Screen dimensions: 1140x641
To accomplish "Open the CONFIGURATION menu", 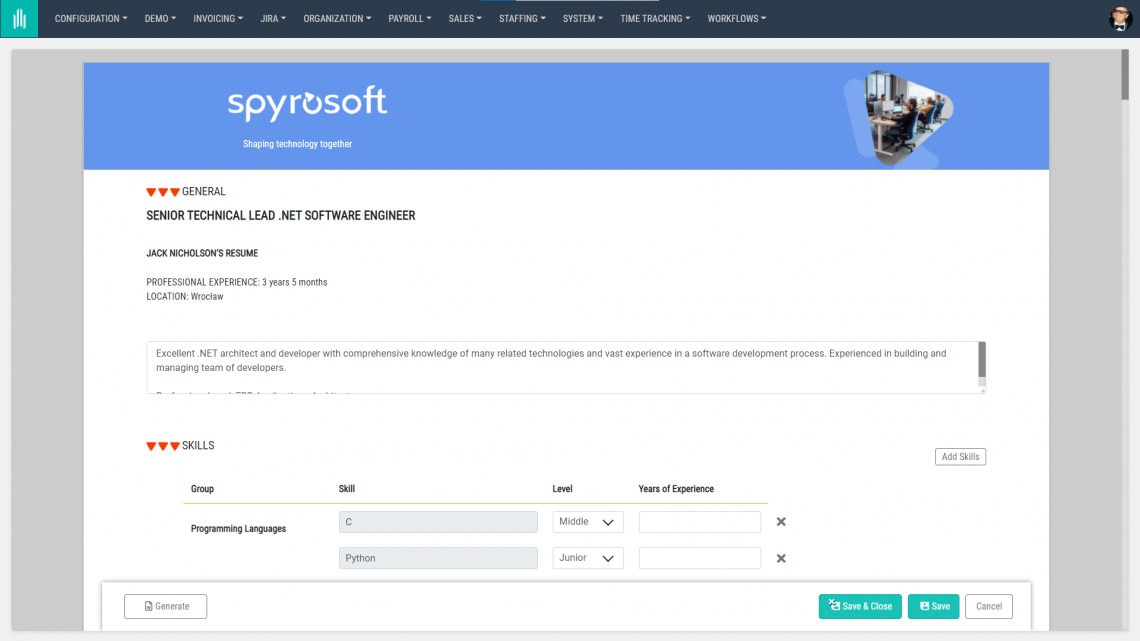I will [x=90, y=18].
